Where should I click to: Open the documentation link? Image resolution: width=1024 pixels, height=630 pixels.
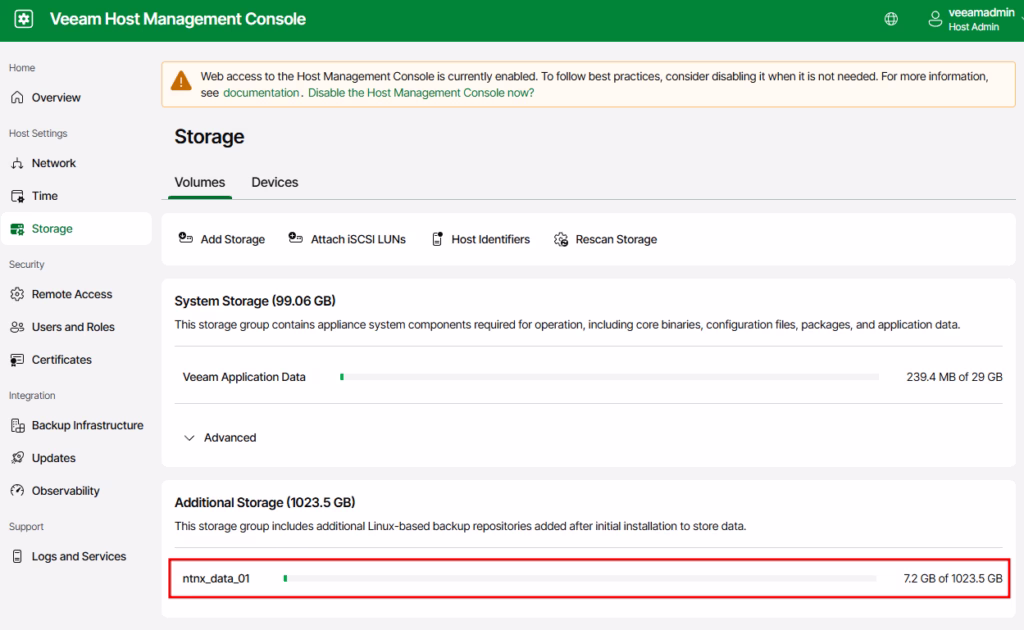tap(261, 93)
